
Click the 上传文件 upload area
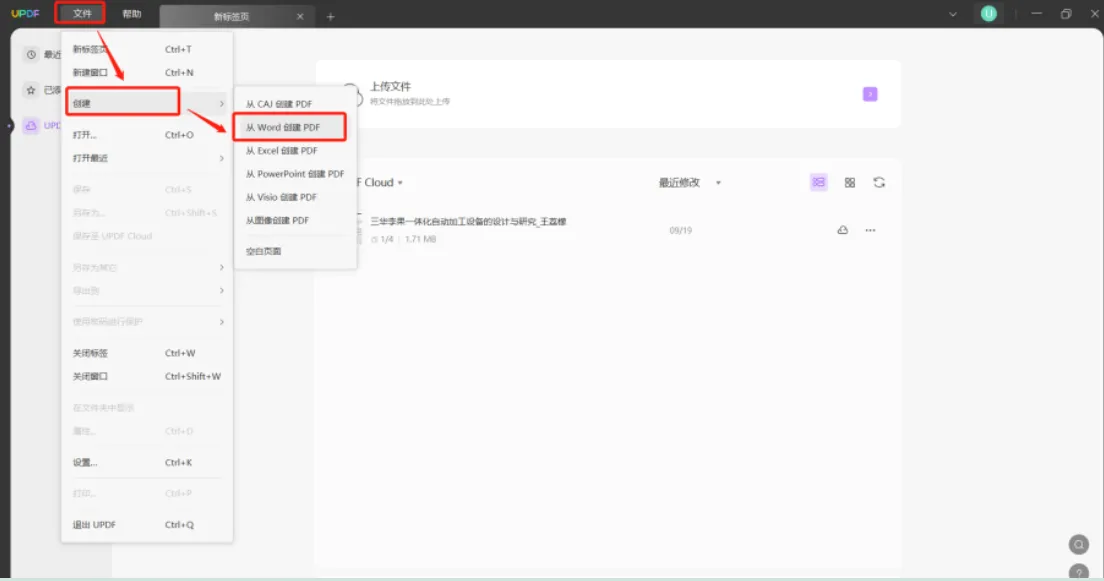608,94
